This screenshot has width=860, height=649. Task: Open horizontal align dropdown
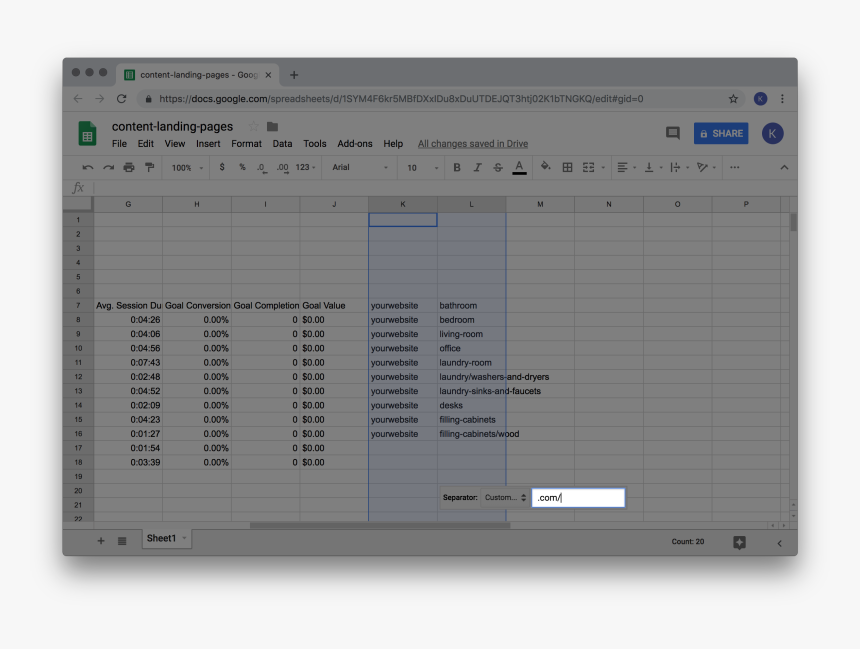626,167
